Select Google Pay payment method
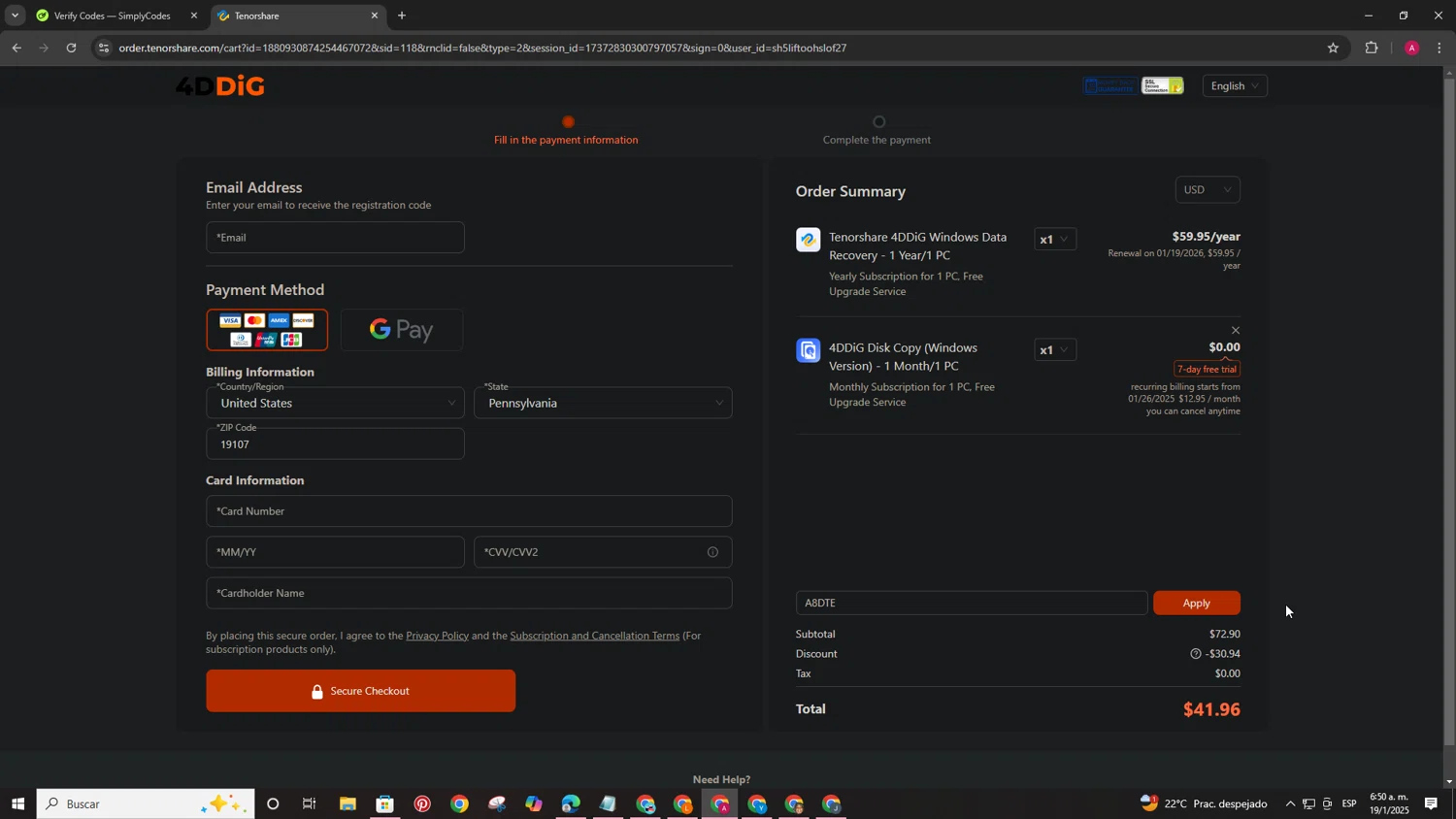This screenshot has width=1456, height=819. pos(402,330)
